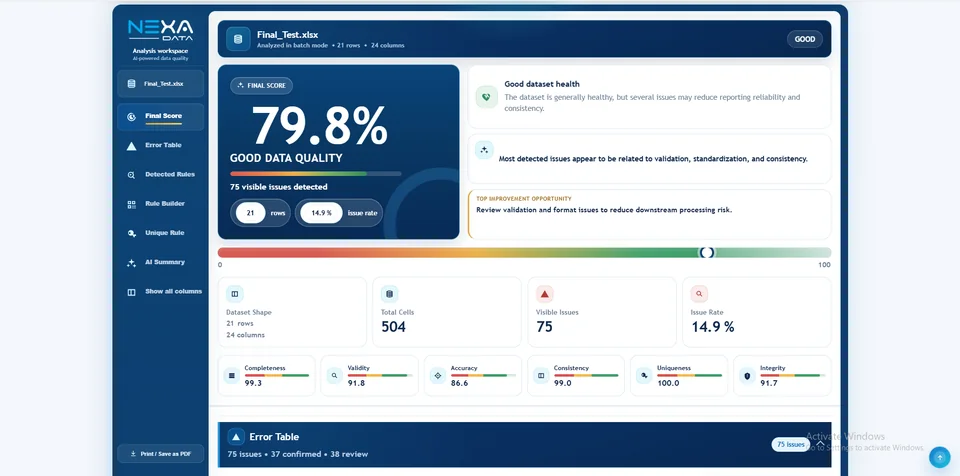Screen dimensions: 960x476
Task: Click the Completeness metric icon
Action: [x=231, y=376]
